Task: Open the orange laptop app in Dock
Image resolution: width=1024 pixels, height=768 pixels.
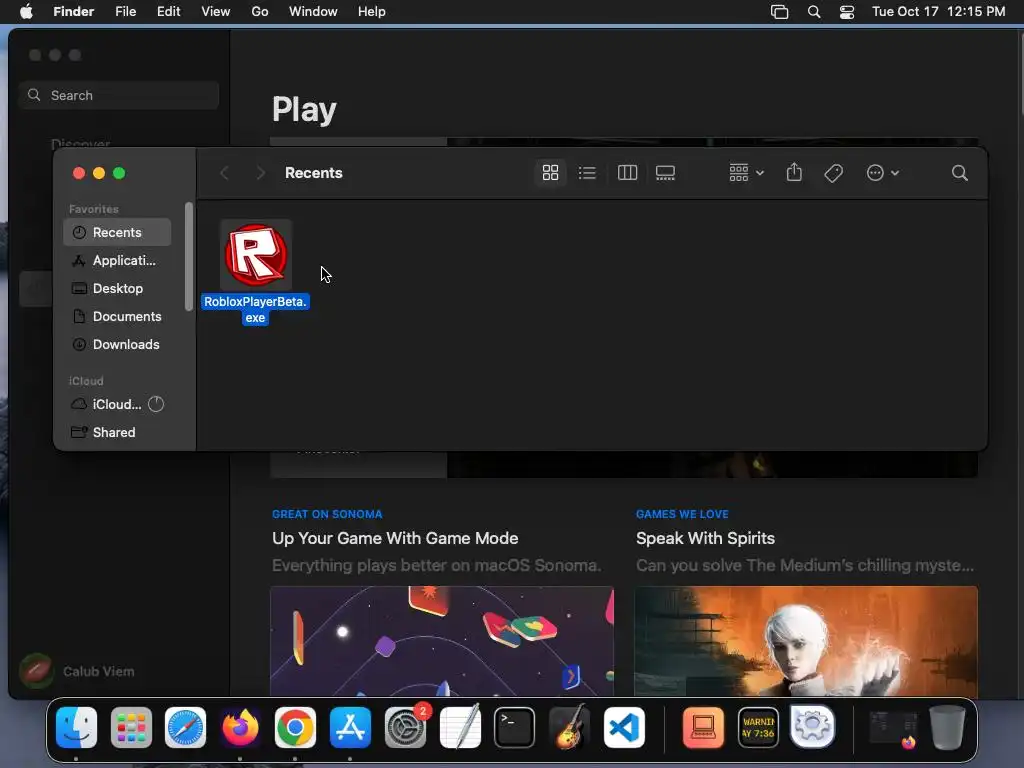Action: [x=703, y=727]
